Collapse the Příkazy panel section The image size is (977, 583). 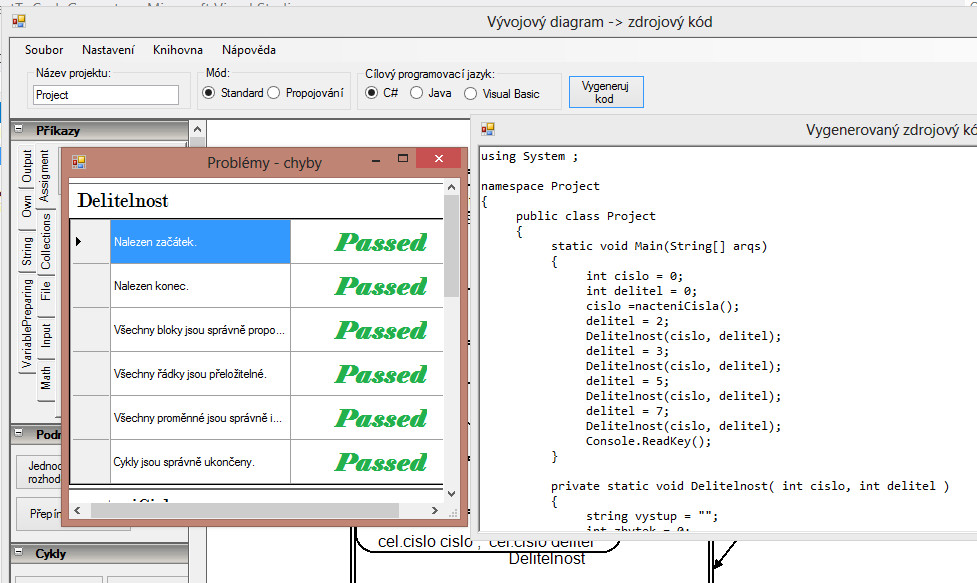click(x=19, y=129)
